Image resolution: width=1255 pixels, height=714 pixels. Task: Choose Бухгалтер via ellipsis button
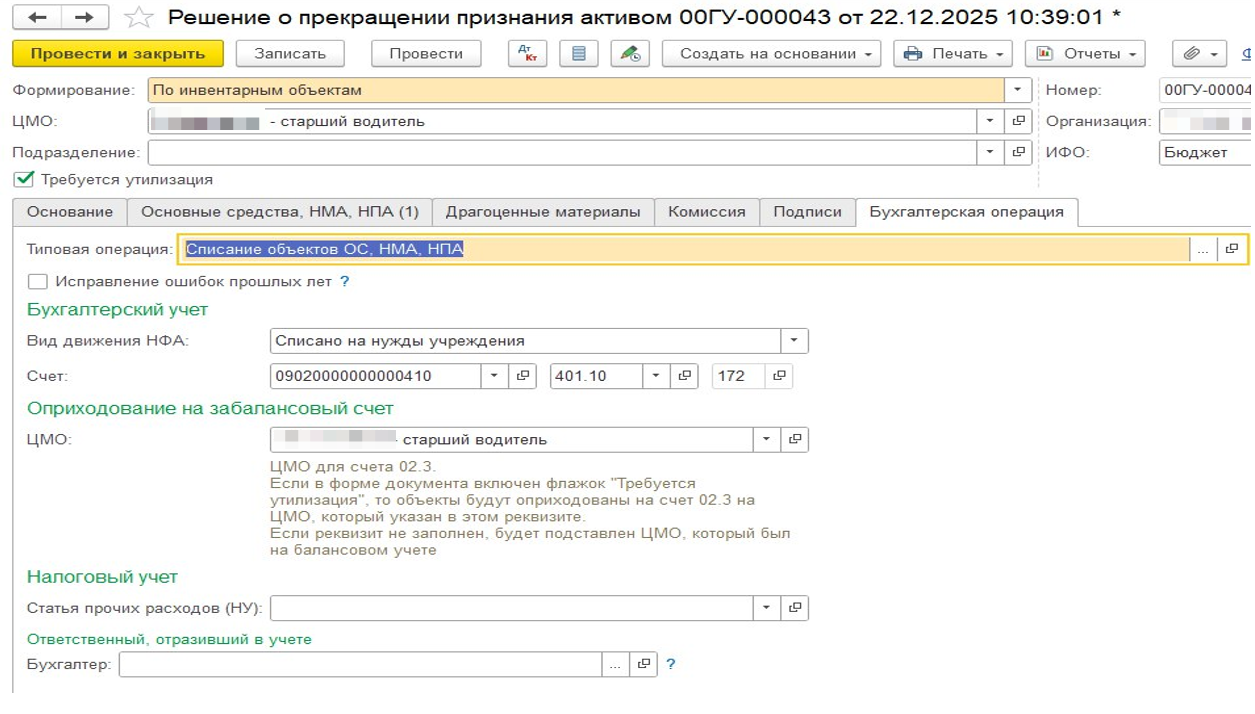pos(616,664)
